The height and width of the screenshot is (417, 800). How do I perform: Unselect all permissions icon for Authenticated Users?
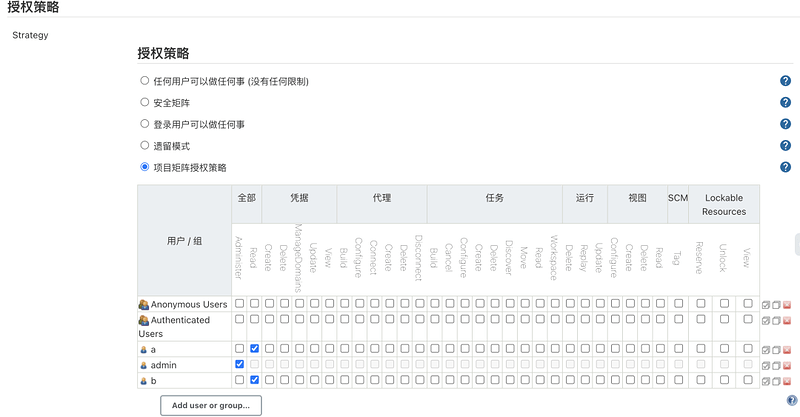[776, 321]
